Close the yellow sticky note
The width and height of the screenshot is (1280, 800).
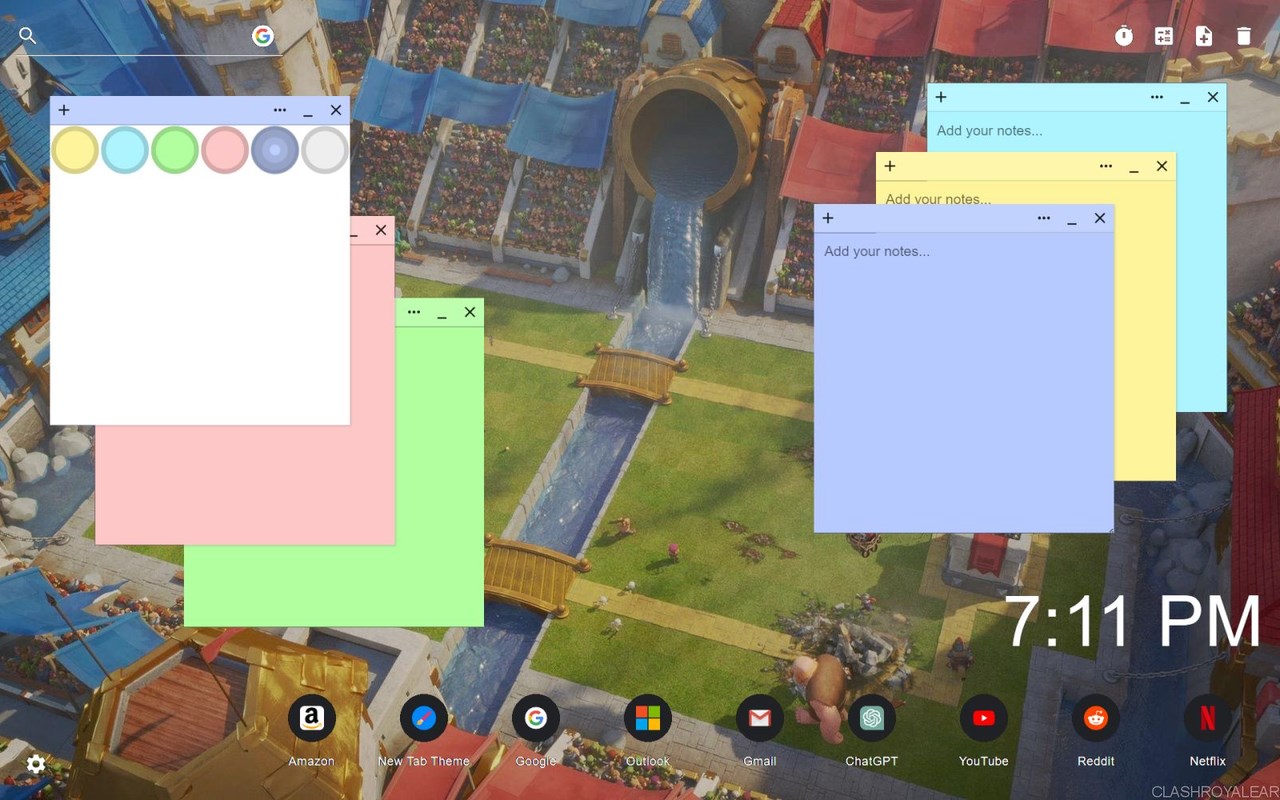pyautogui.click(x=1162, y=166)
